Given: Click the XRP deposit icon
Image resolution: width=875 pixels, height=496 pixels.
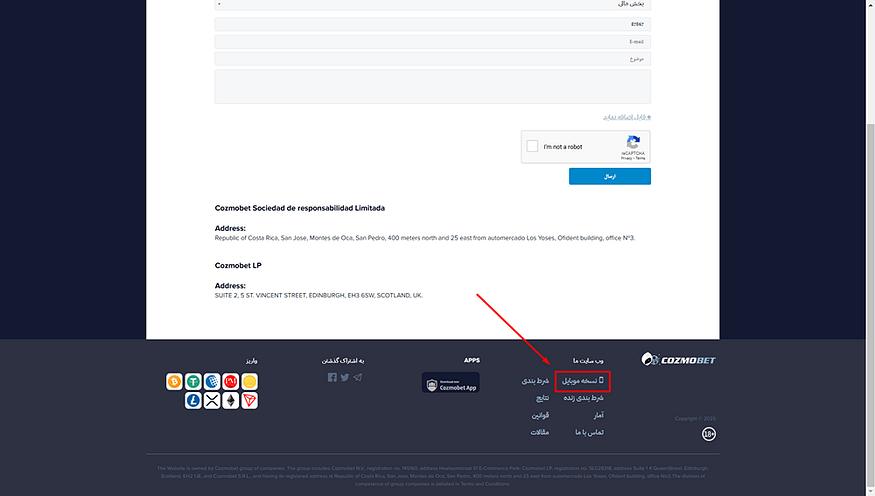Looking at the screenshot, I should [x=212, y=401].
